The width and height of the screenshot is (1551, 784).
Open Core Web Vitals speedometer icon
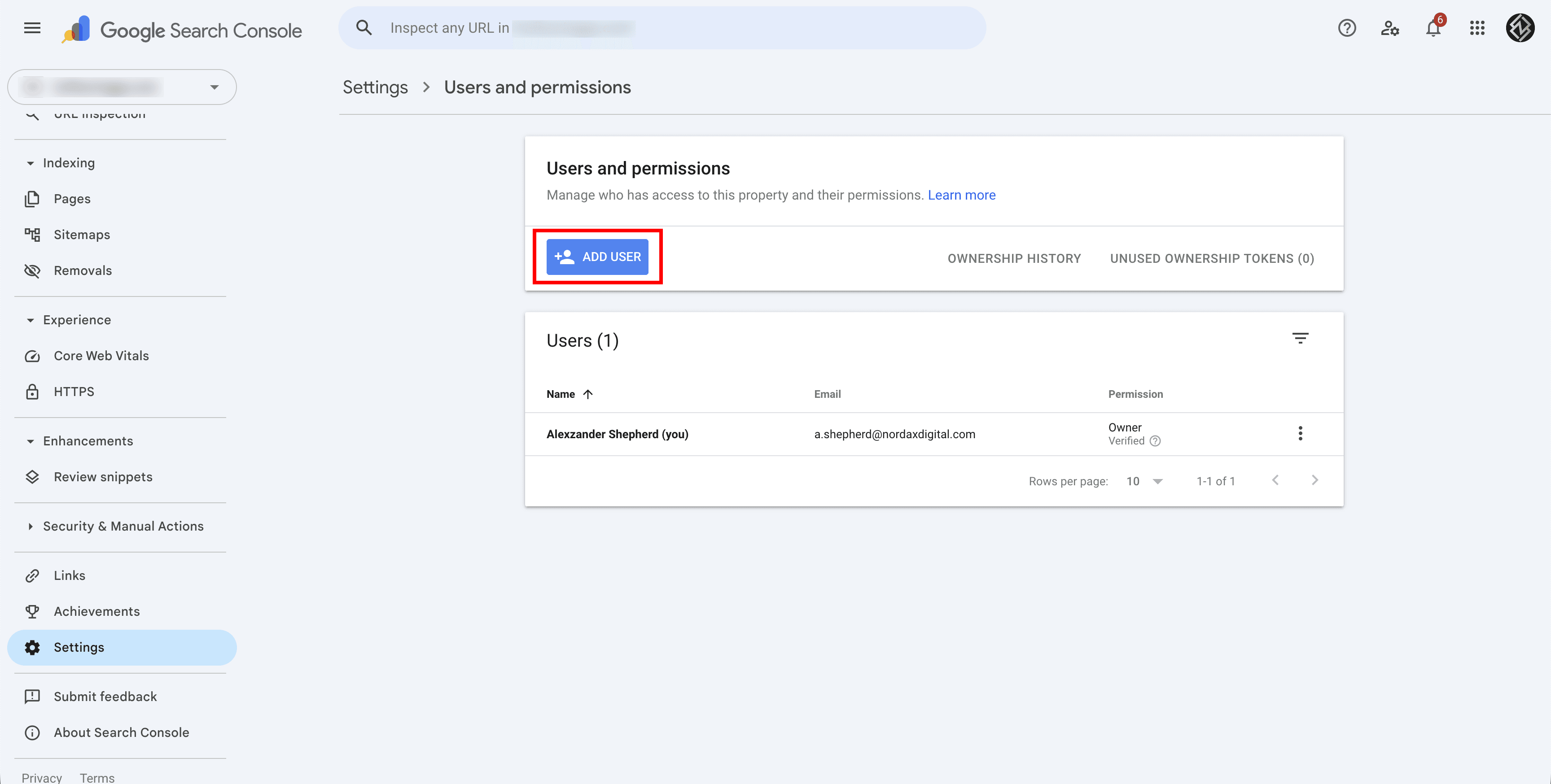coord(32,356)
